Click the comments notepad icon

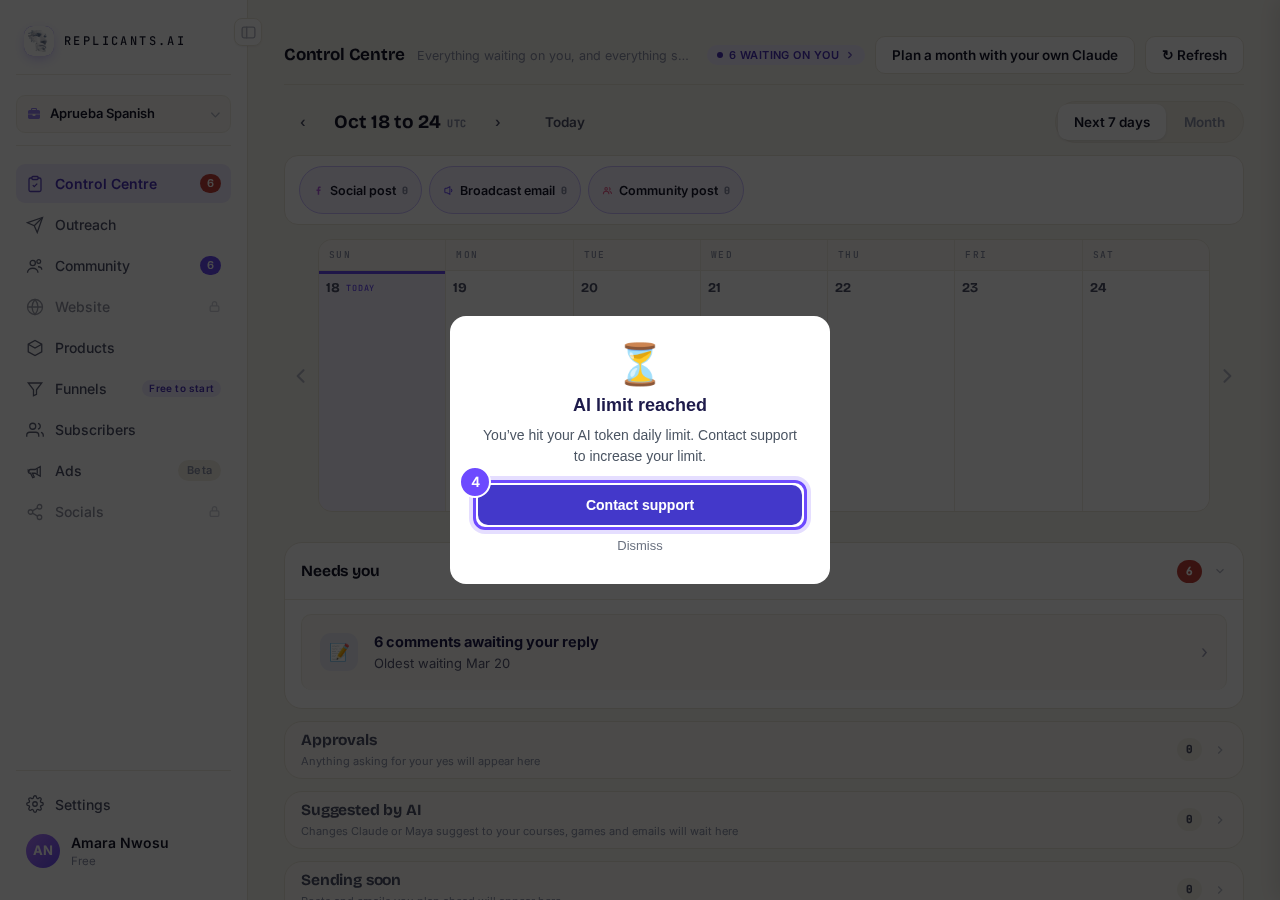tap(339, 652)
